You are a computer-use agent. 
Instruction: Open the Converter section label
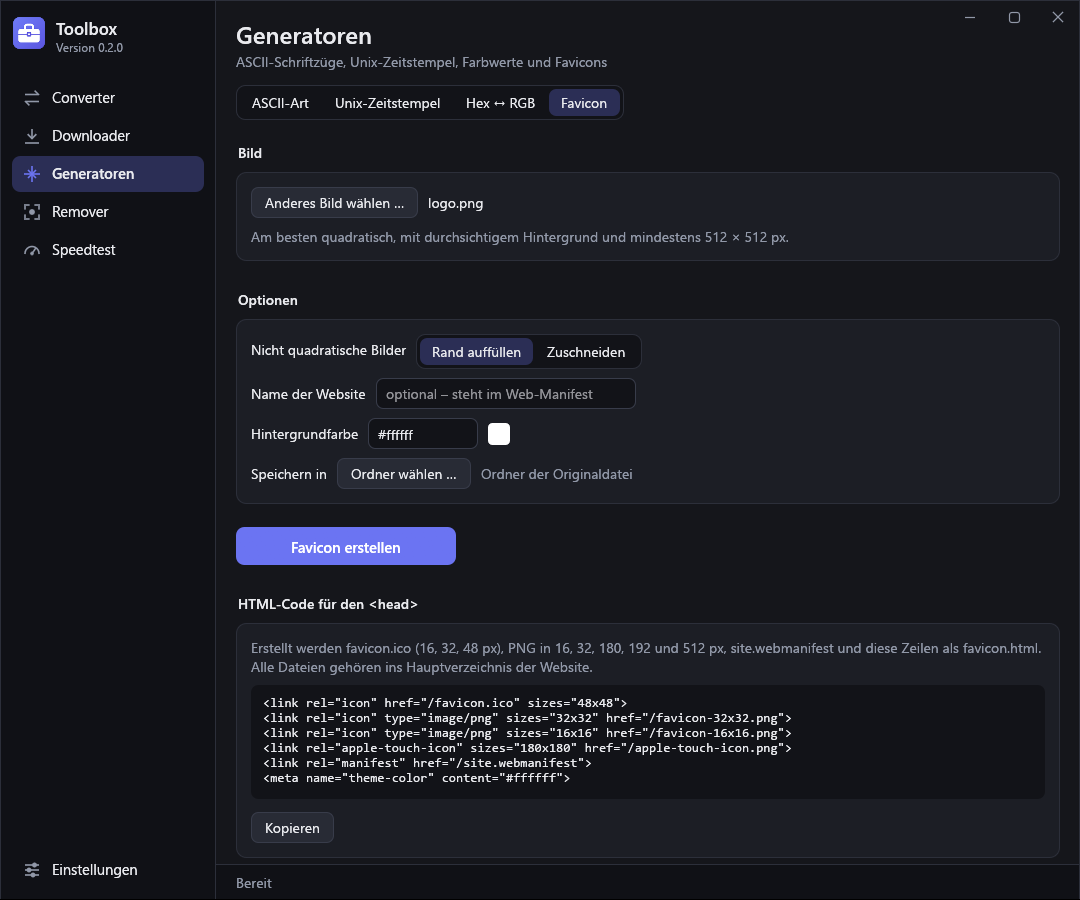(83, 98)
